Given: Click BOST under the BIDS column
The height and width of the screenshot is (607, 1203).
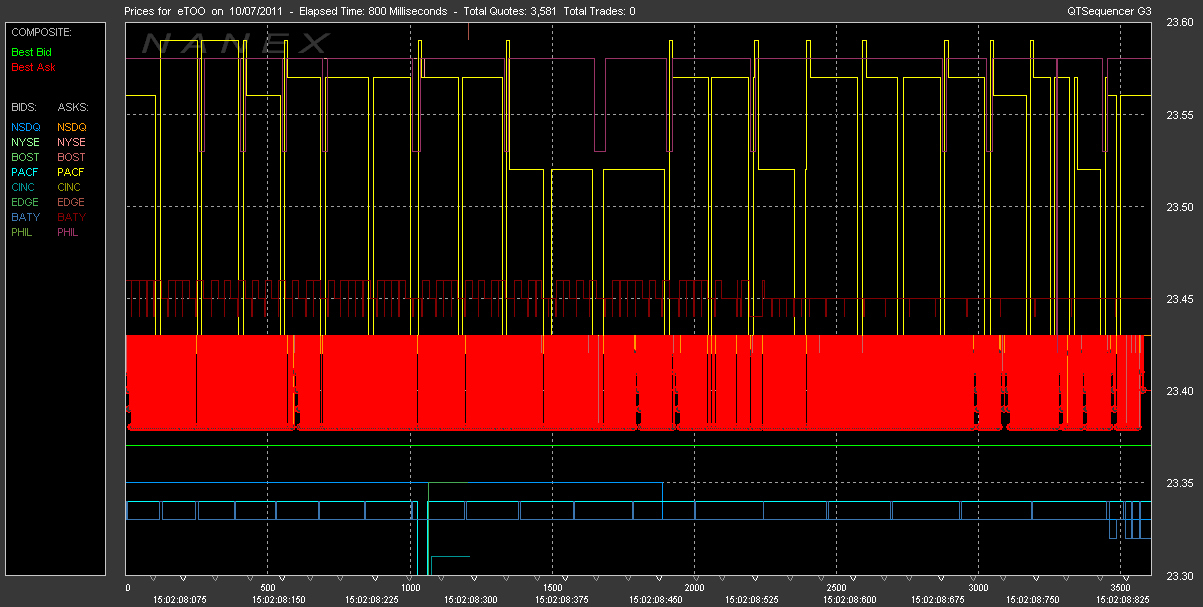Looking at the screenshot, I should coord(25,157).
